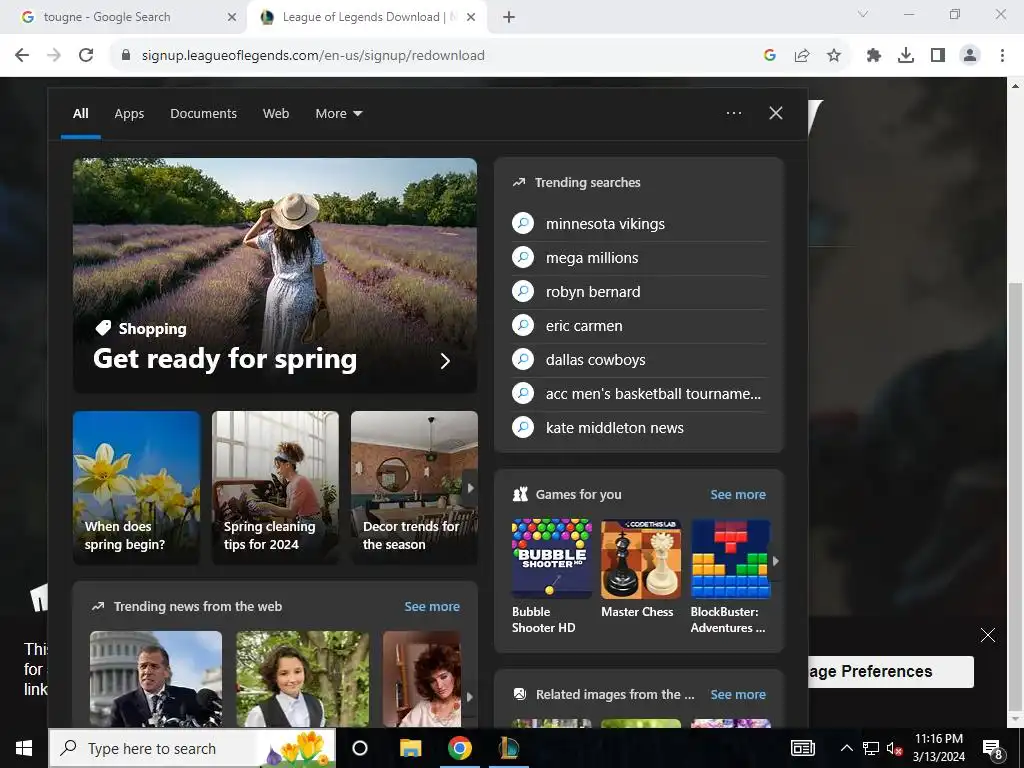Close the League of Legends Download tab

[471, 18]
